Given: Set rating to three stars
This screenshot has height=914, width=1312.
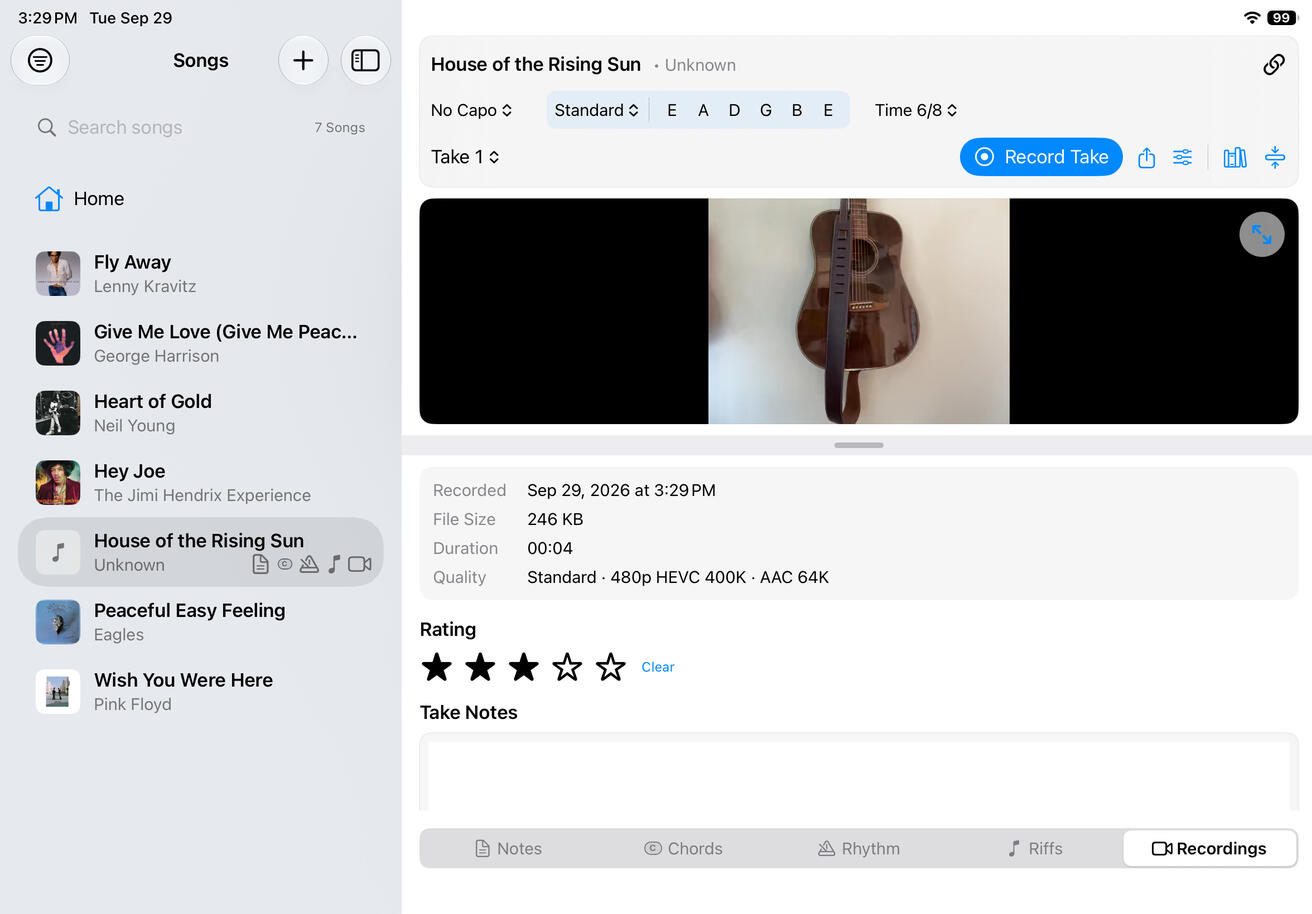Looking at the screenshot, I should 524,667.
